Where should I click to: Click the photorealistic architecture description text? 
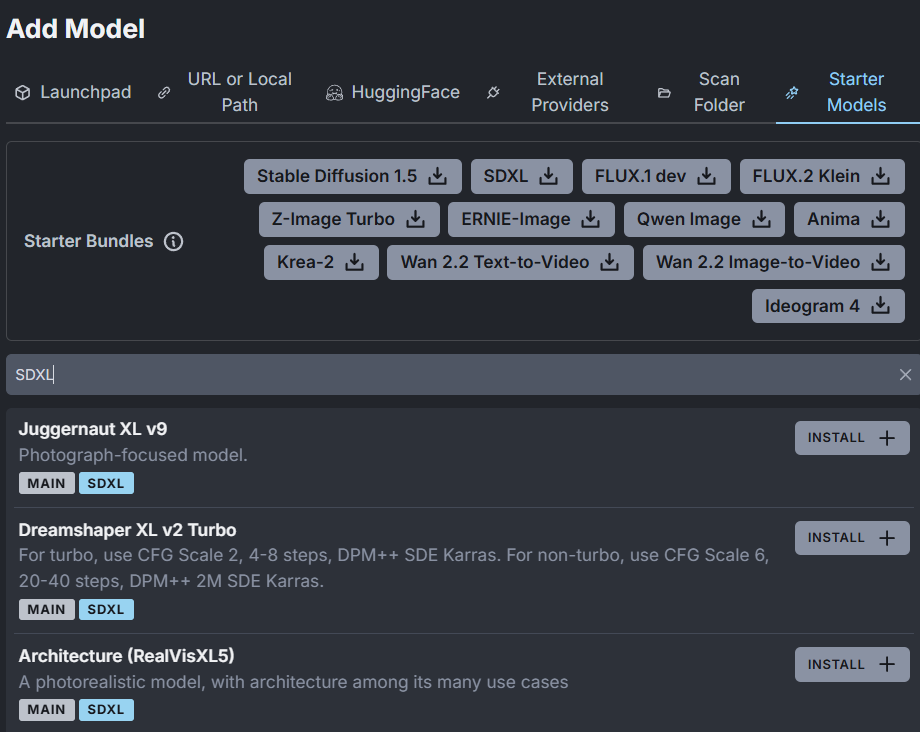point(293,682)
